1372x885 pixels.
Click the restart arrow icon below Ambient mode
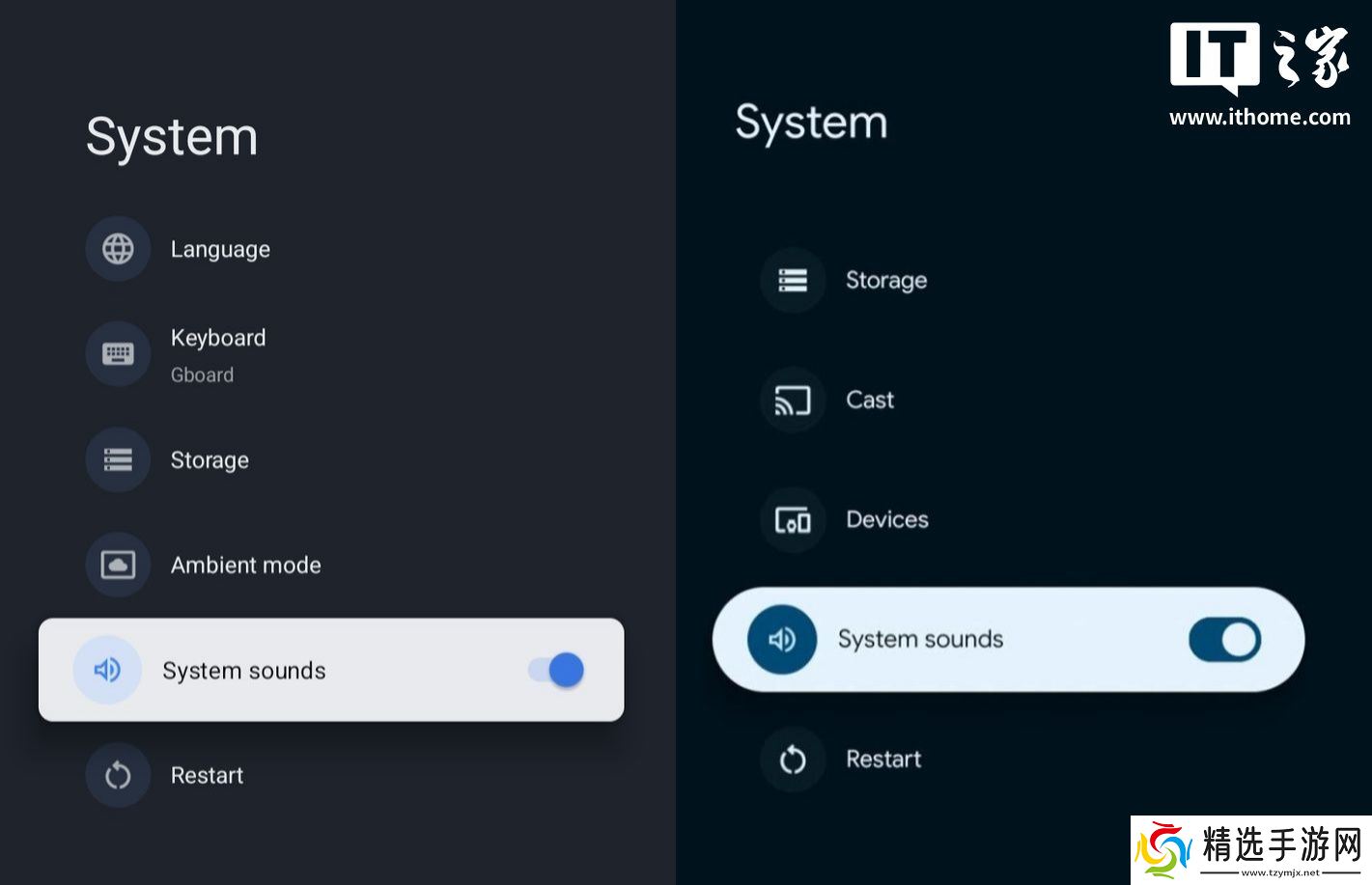(x=118, y=775)
